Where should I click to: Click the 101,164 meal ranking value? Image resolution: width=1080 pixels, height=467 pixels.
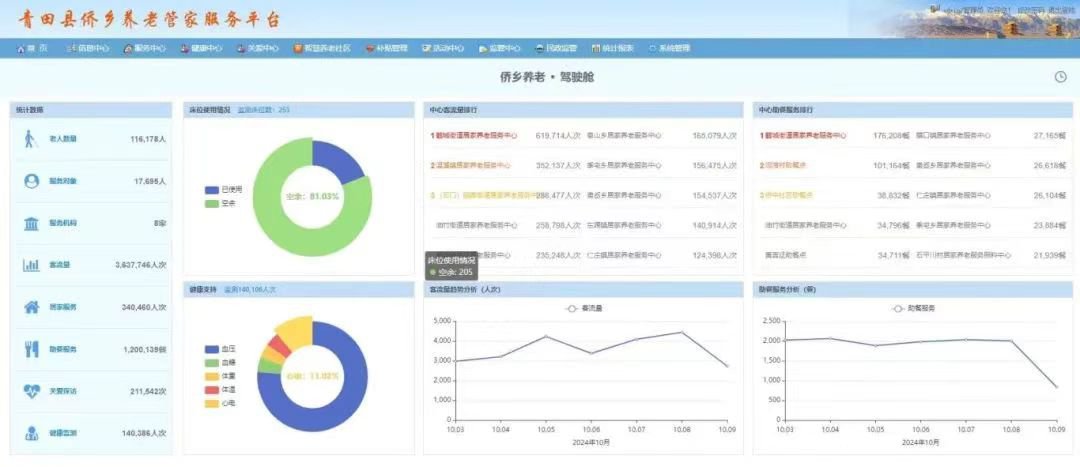point(893,165)
